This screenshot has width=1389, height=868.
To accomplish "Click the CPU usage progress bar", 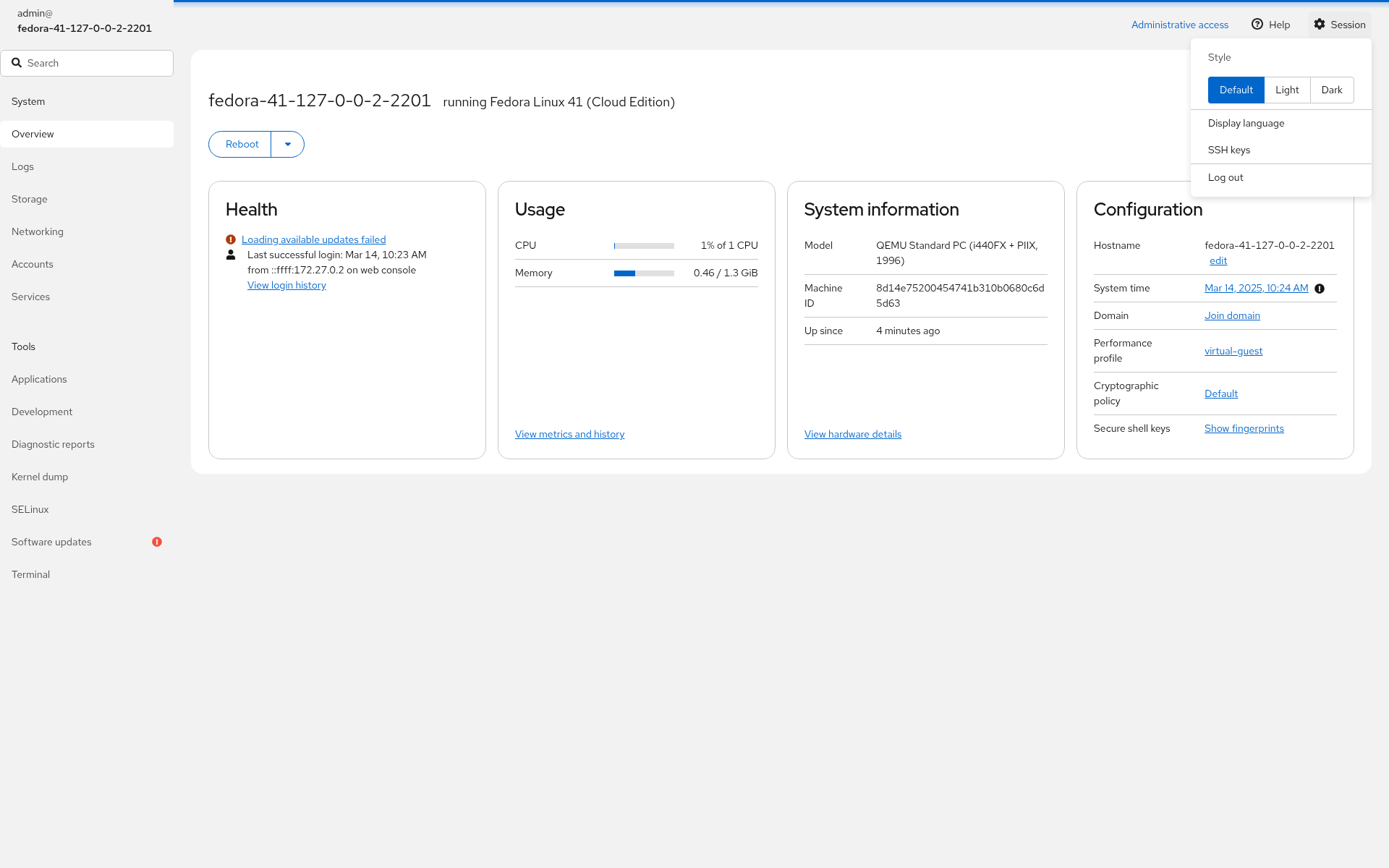I will [644, 246].
